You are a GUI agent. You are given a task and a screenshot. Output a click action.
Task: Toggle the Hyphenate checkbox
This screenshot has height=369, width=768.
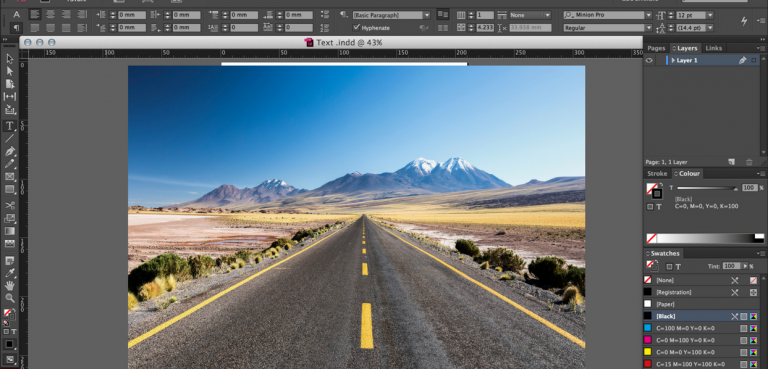tap(357, 28)
